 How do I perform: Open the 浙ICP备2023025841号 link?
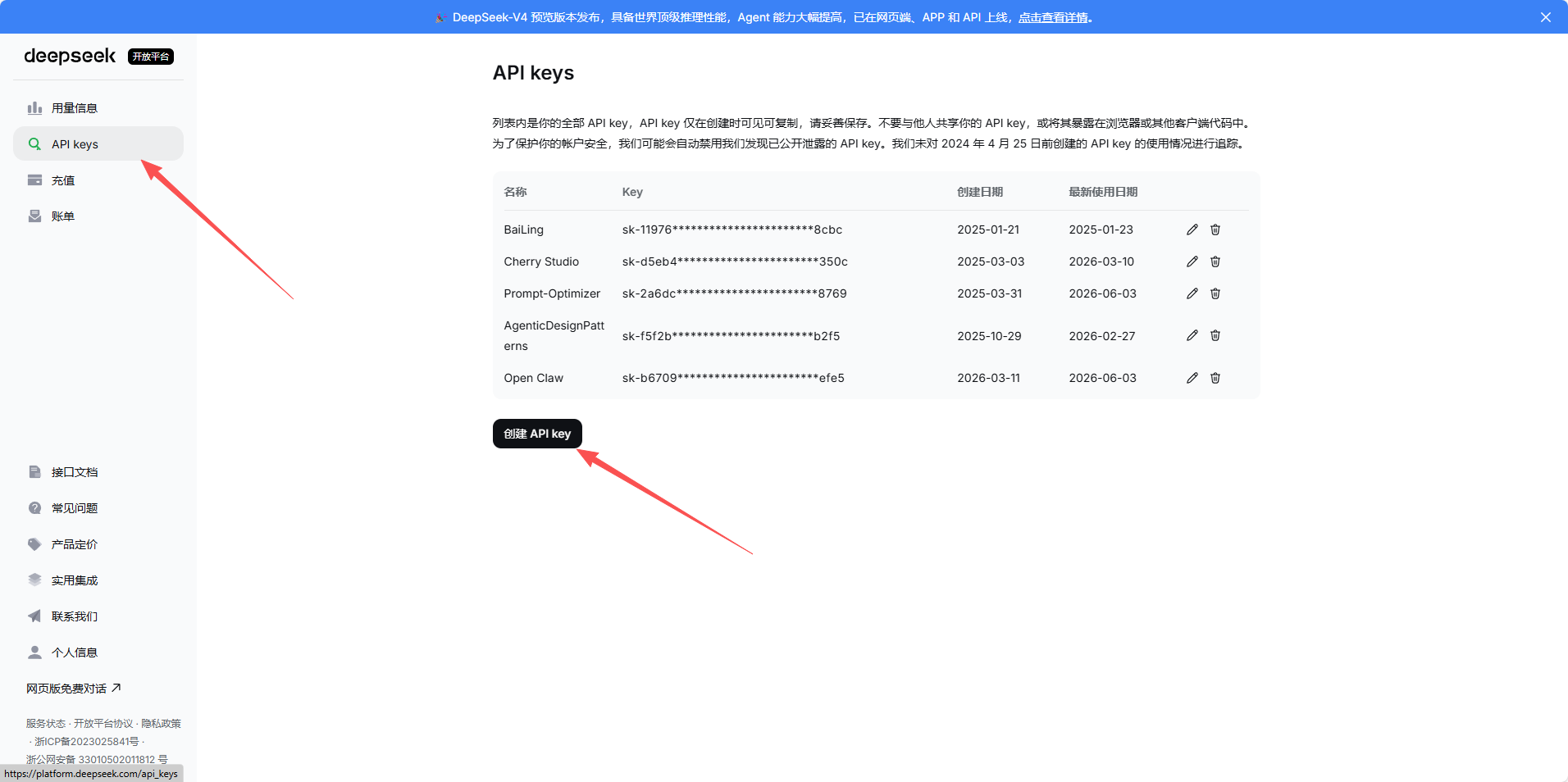pos(87,742)
